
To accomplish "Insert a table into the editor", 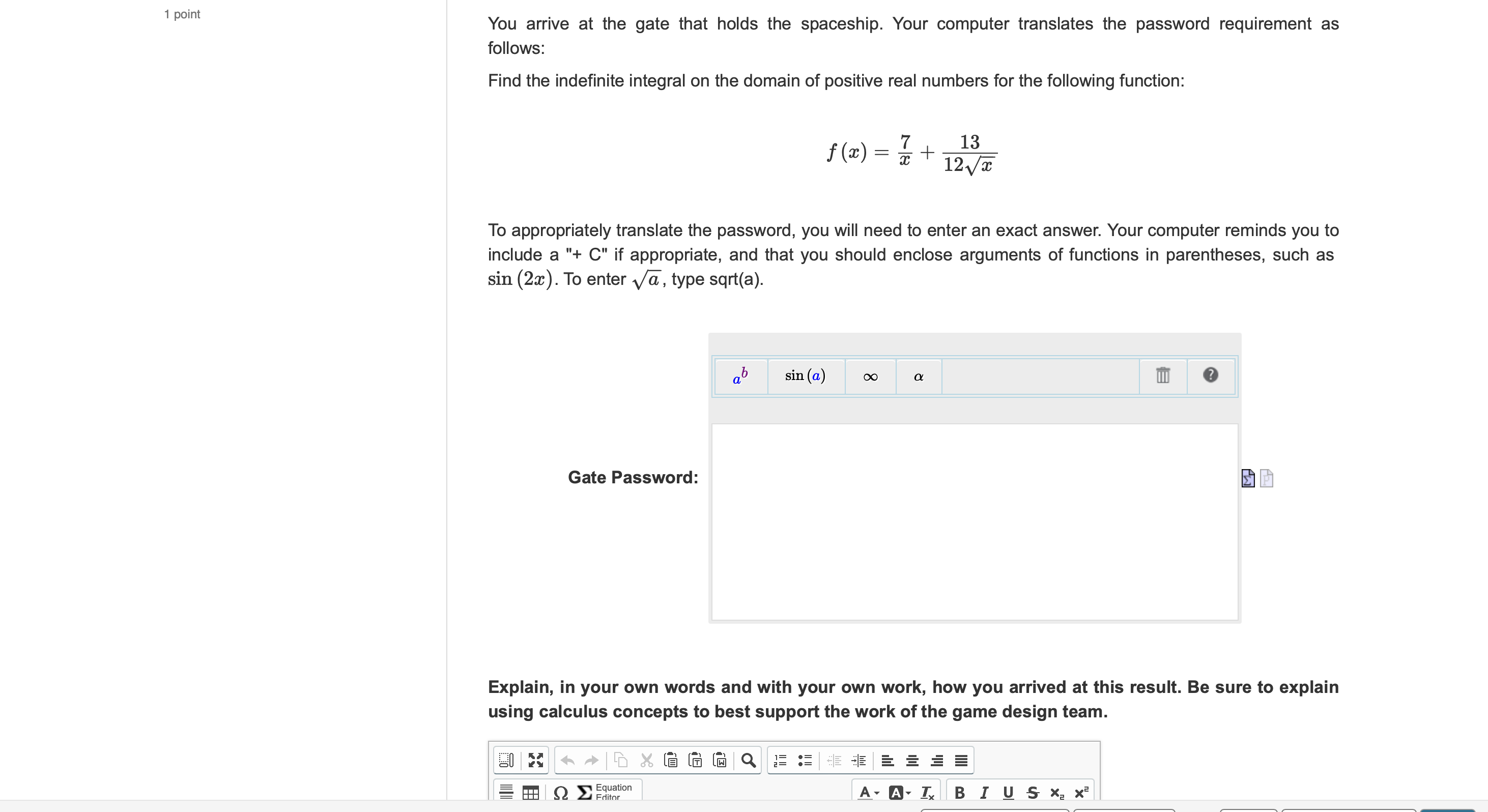I will [530, 792].
